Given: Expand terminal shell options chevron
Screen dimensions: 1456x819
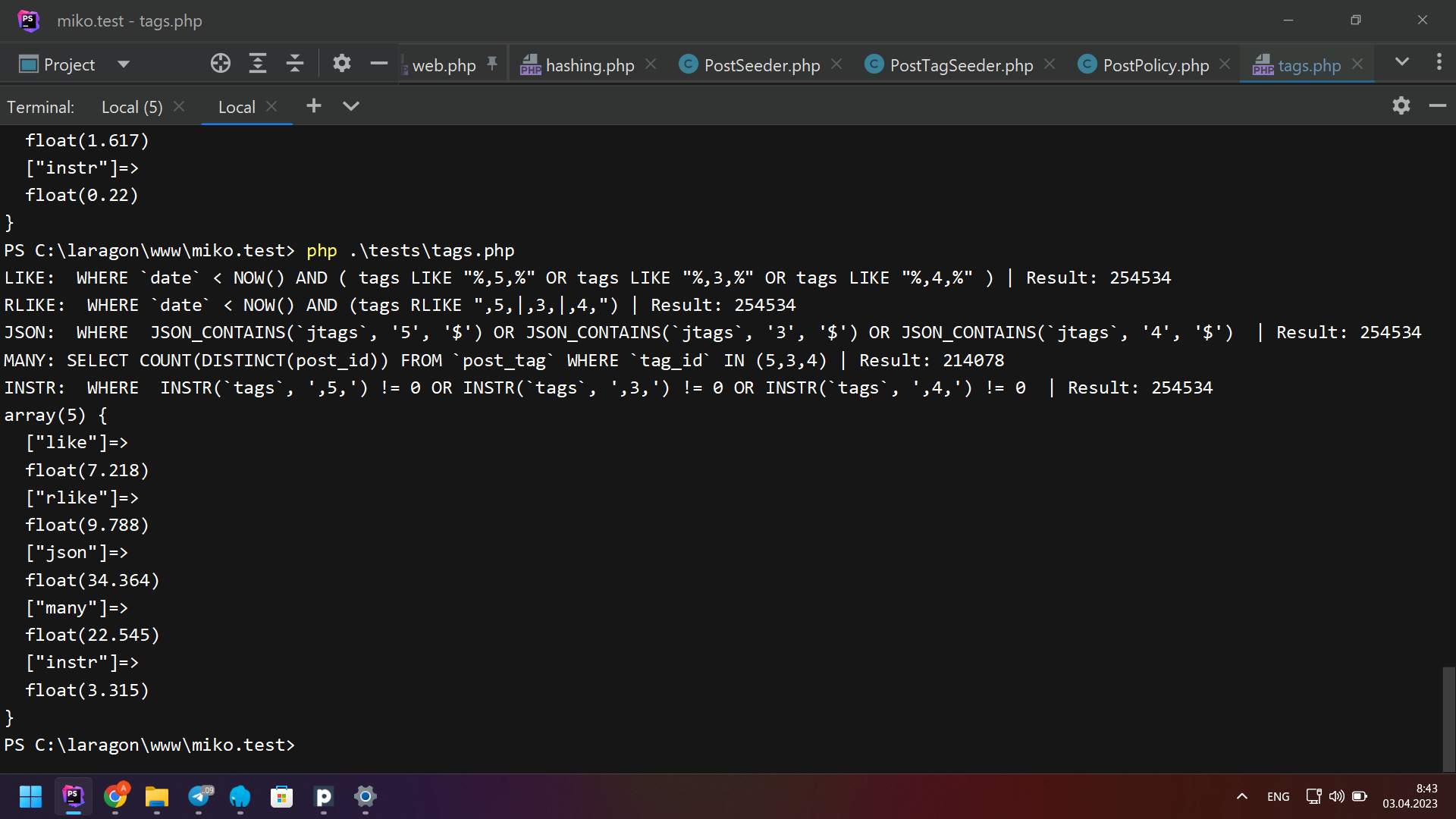Looking at the screenshot, I should (x=350, y=106).
